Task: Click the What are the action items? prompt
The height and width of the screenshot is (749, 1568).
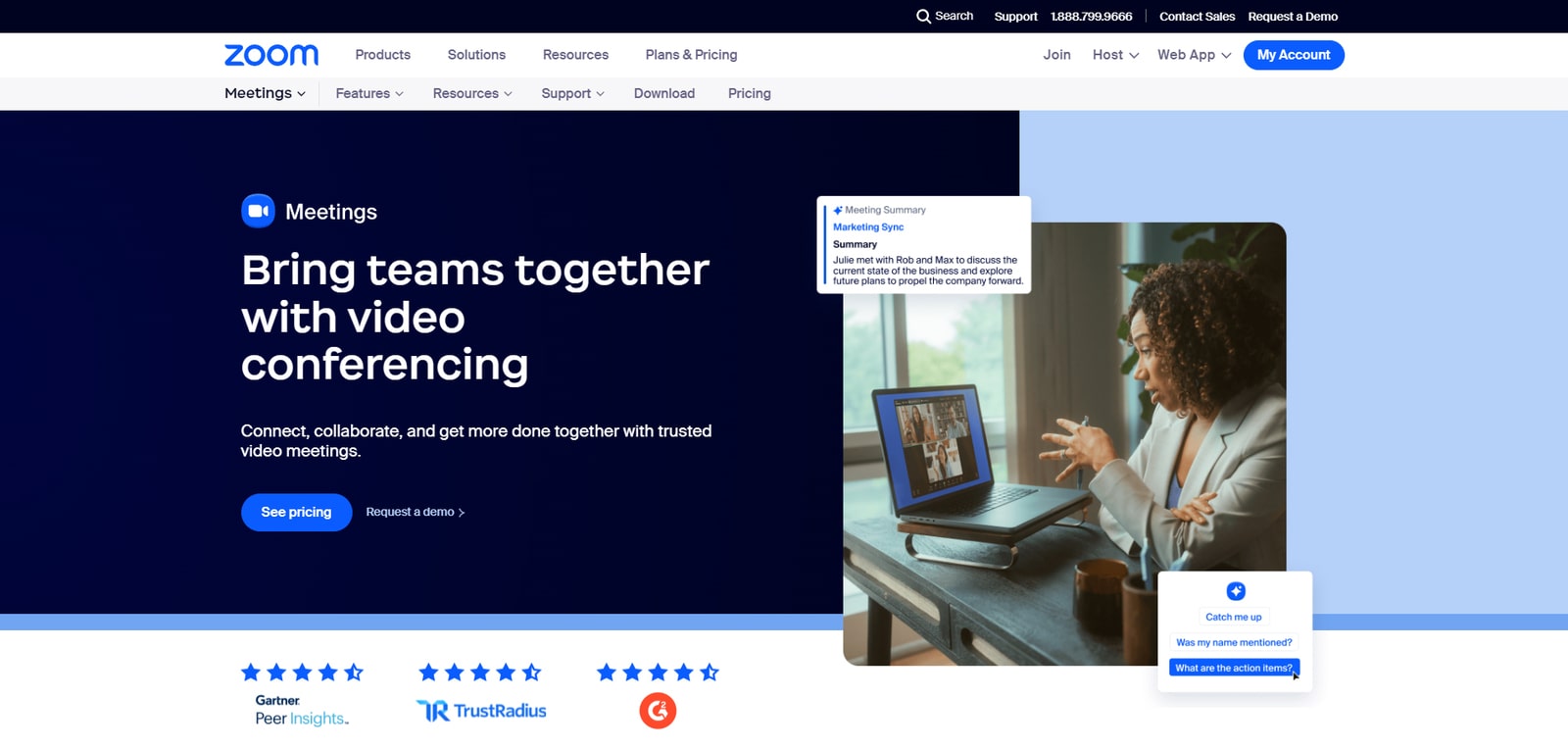Action: pyautogui.click(x=1234, y=668)
